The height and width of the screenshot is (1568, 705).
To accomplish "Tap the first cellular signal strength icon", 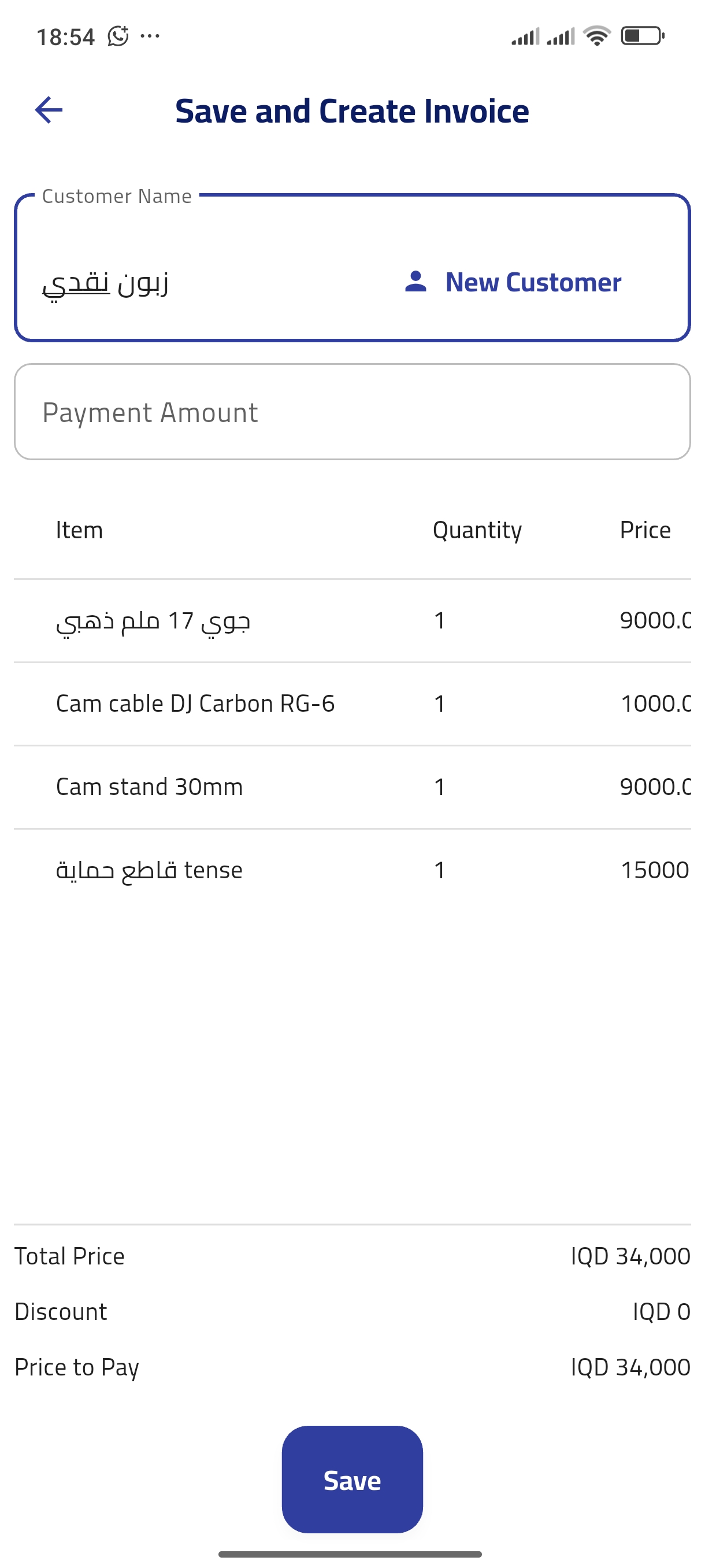I will 525,36.
